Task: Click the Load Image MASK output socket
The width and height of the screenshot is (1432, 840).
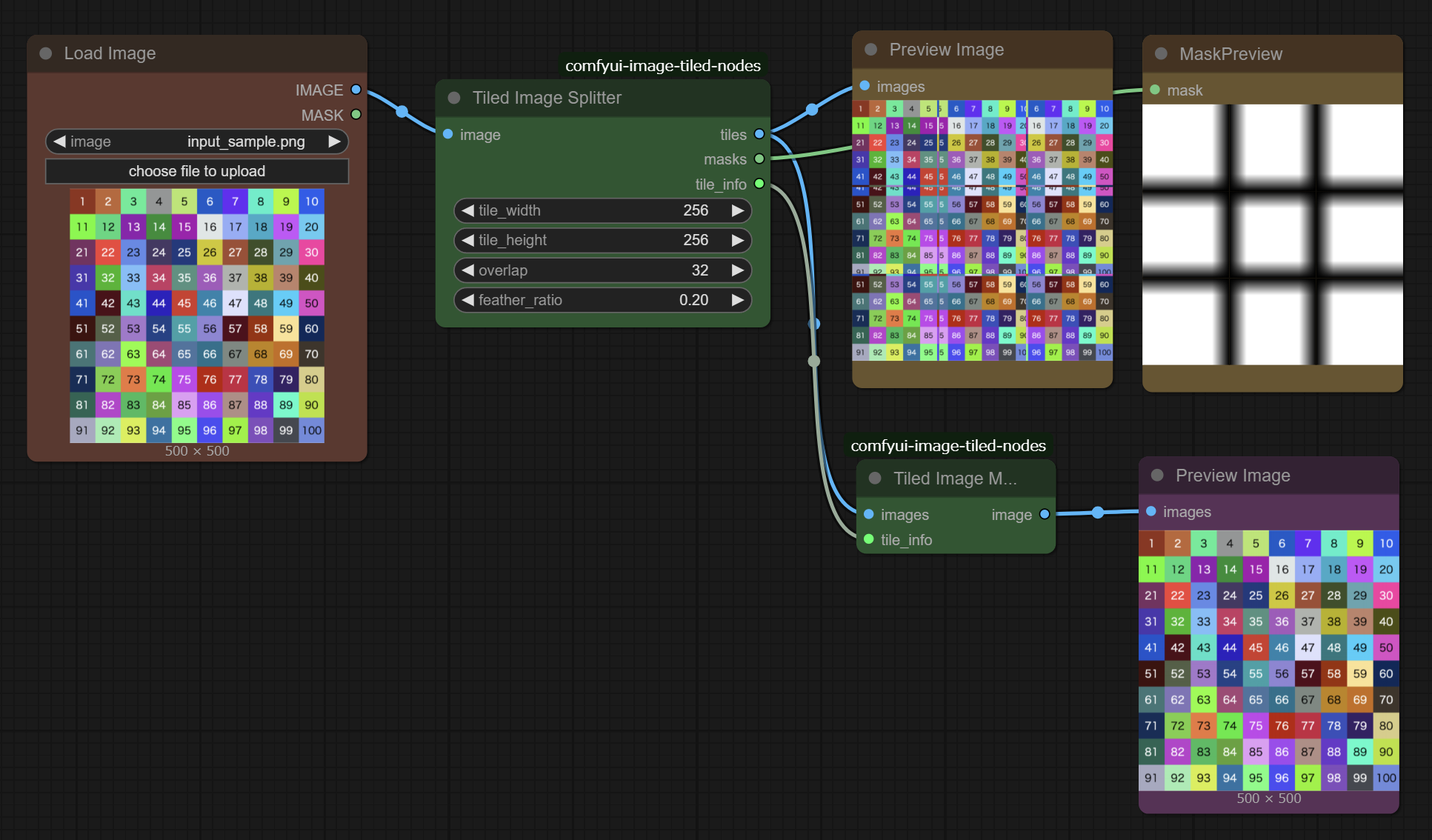Action: (356, 115)
